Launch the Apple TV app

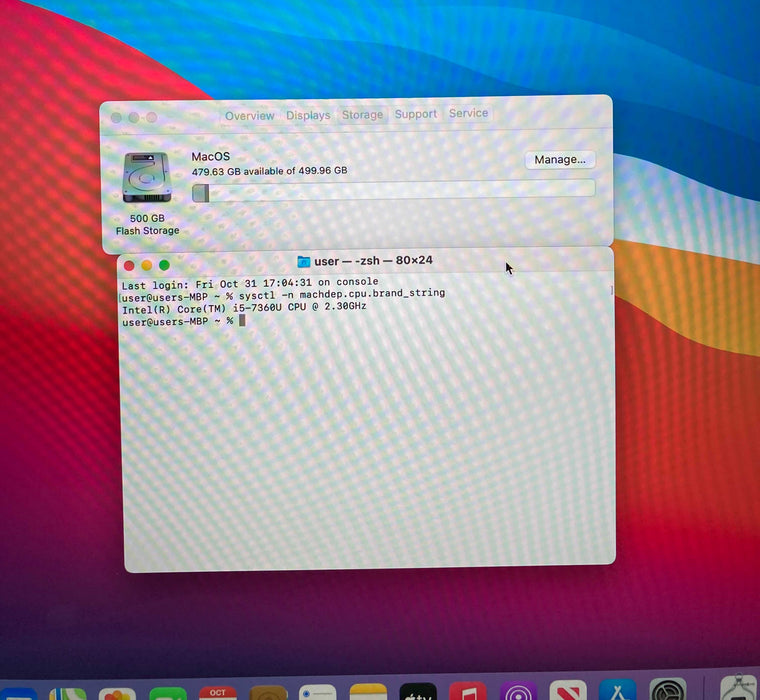(x=418, y=692)
